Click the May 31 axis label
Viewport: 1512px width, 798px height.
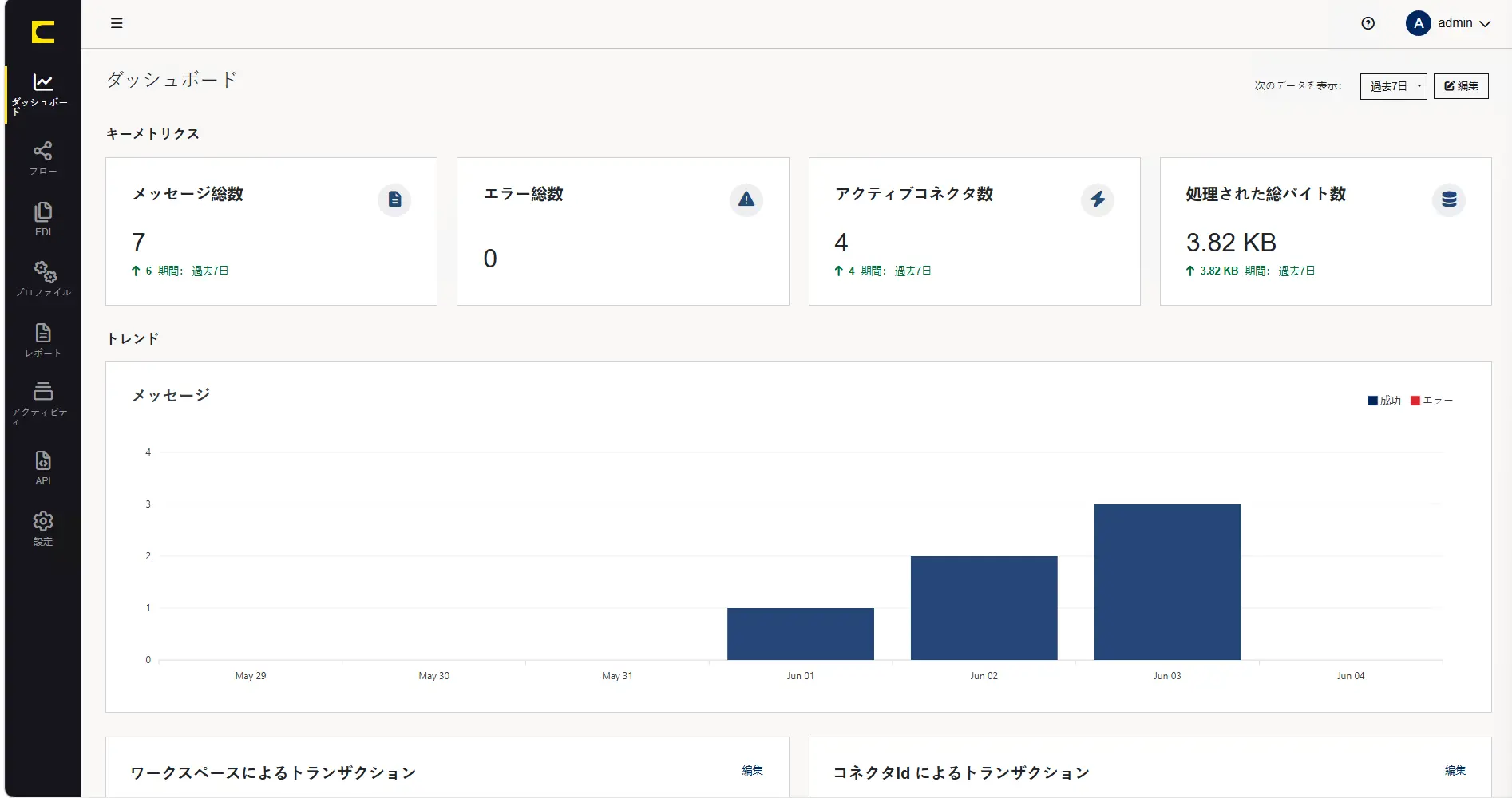617,676
